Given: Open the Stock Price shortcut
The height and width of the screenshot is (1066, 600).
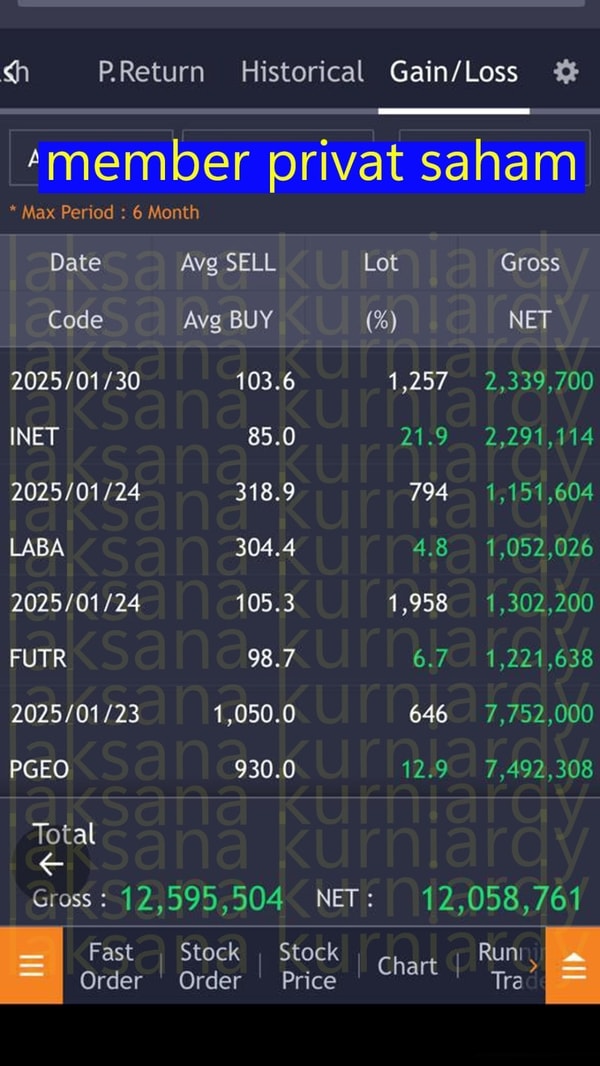Looking at the screenshot, I should coord(308,966).
